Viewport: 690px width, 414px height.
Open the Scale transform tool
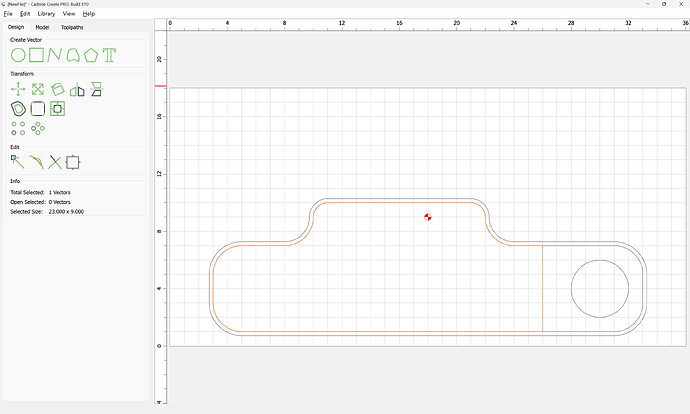pos(38,89)
